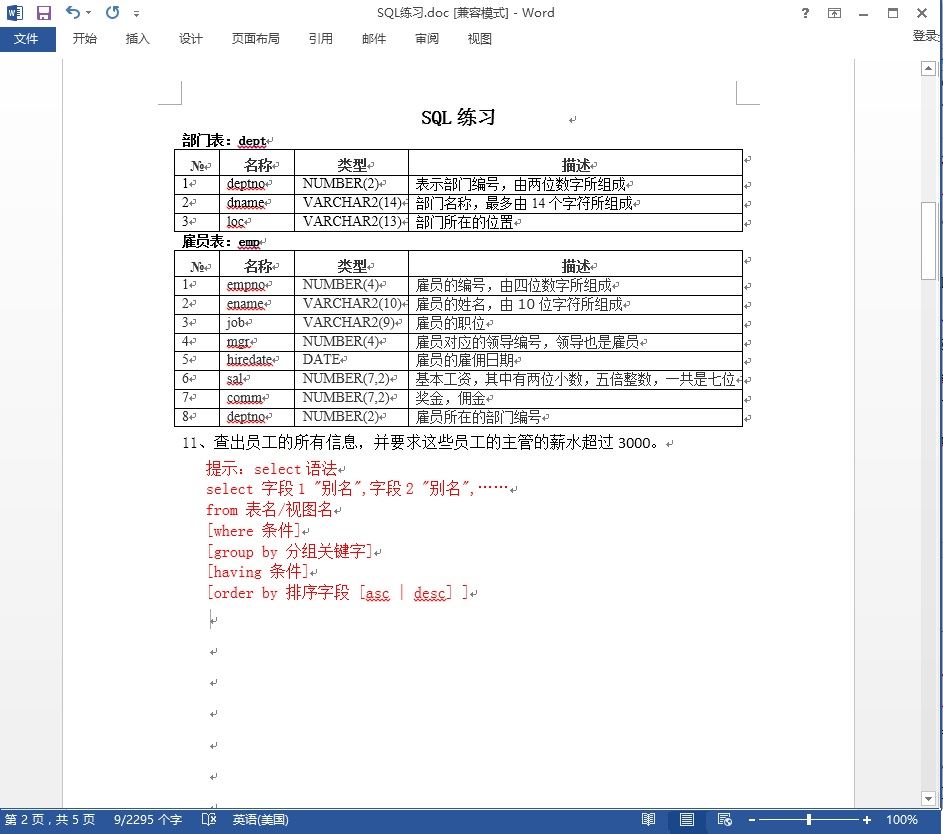This screenshot has height=834, width=943.
Task: Click the zoom out minus button
Action: pos(752,820)
